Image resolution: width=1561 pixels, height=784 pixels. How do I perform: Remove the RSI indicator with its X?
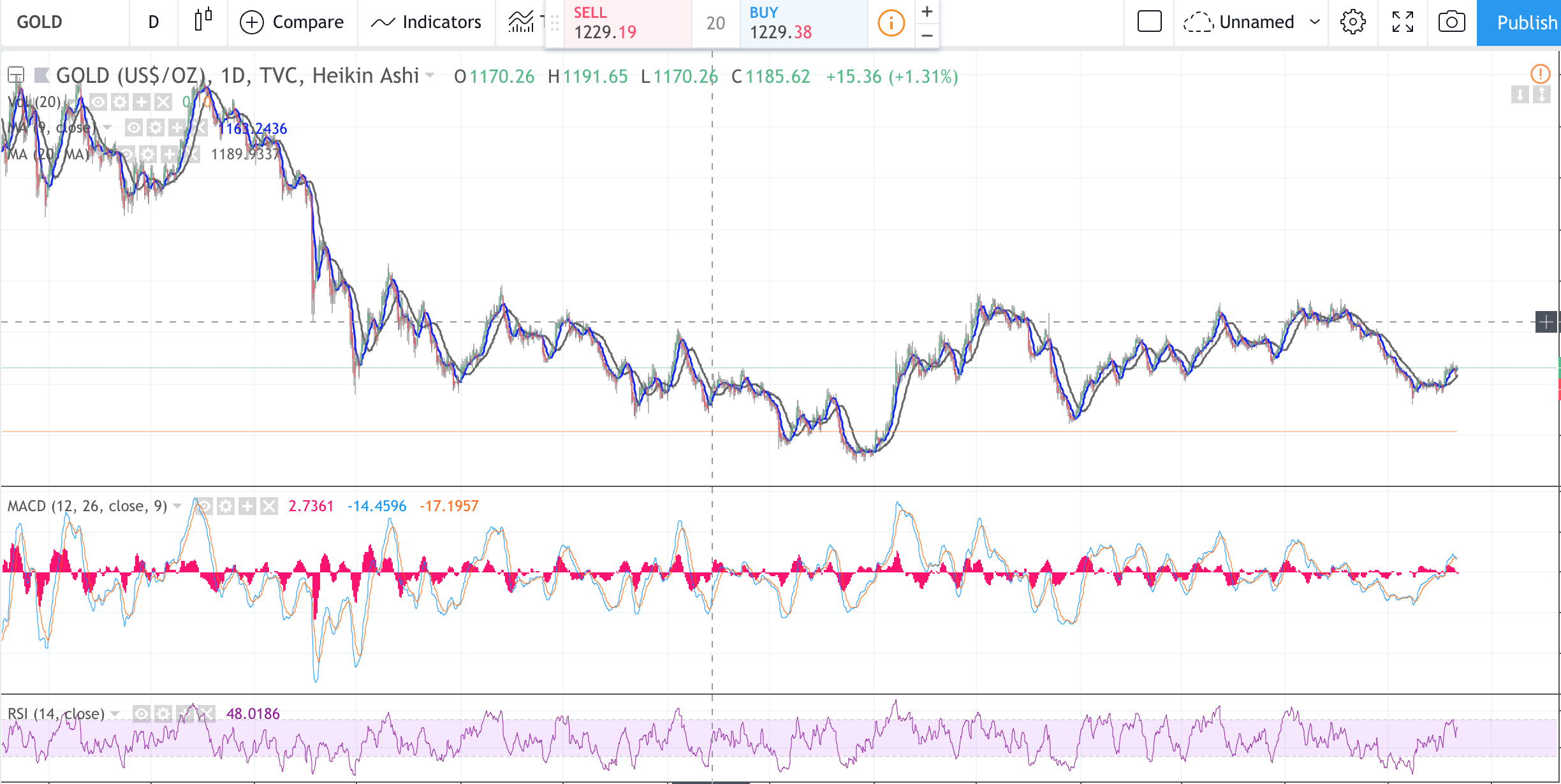(x=206, y=713)
